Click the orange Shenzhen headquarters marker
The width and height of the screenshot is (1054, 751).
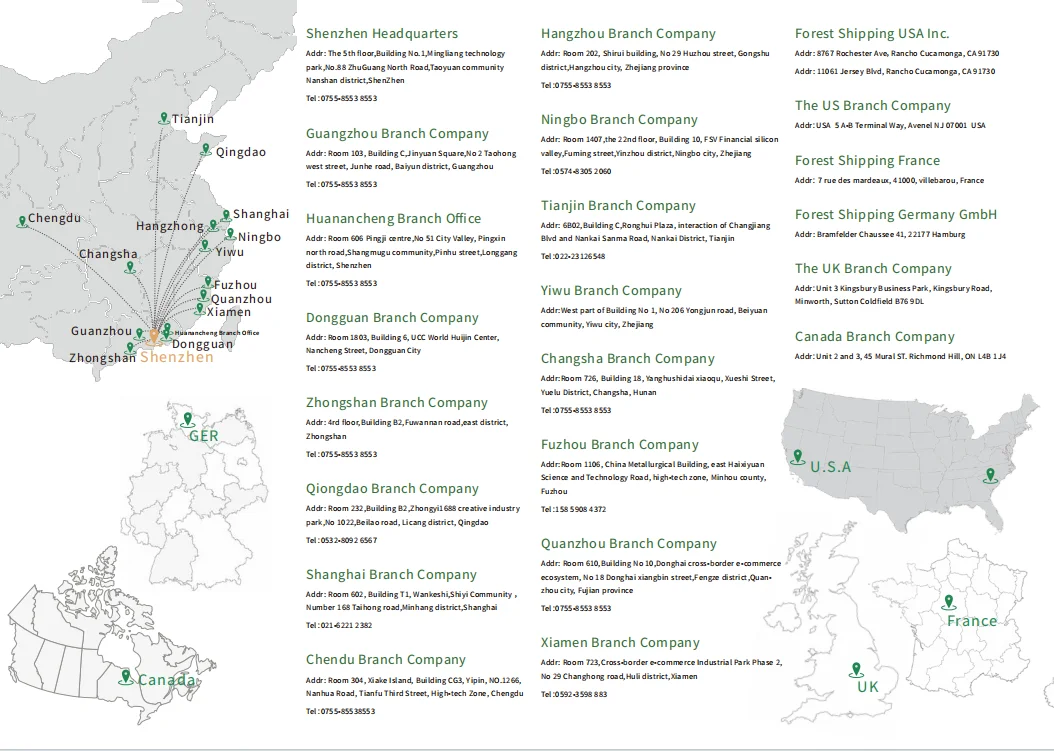154,335
